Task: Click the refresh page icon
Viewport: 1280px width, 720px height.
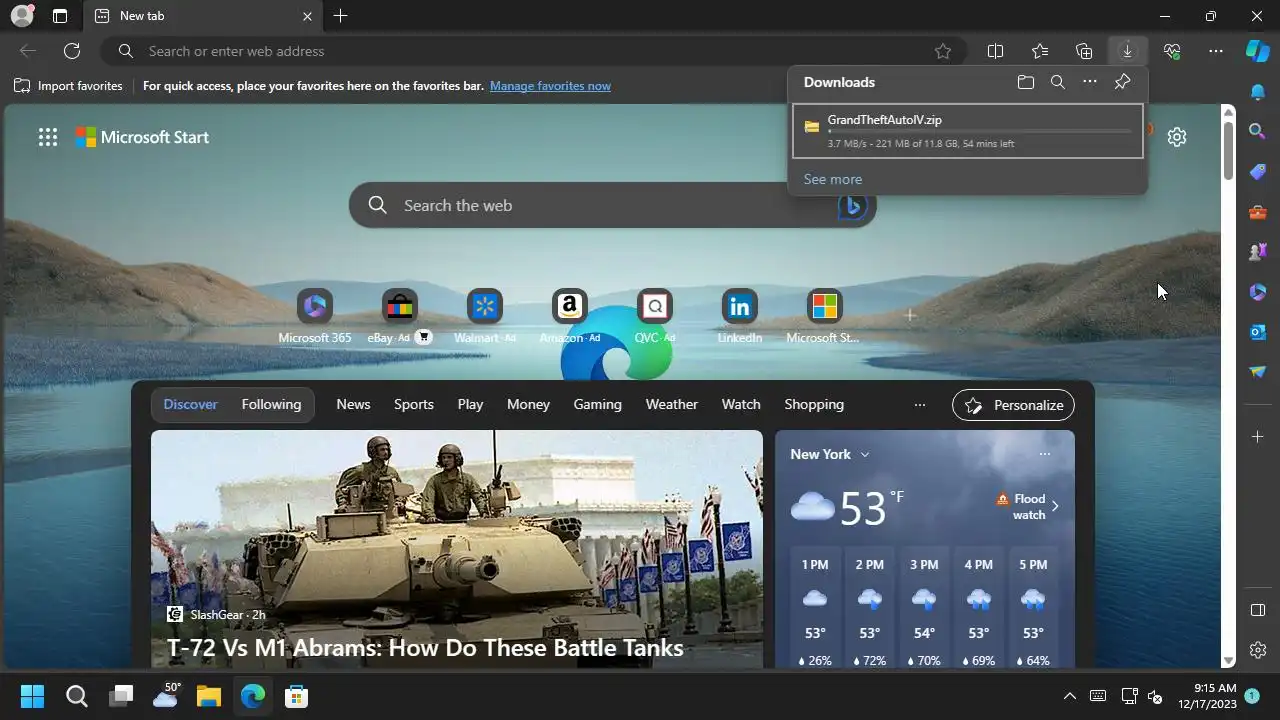Action: click(72, 51)
